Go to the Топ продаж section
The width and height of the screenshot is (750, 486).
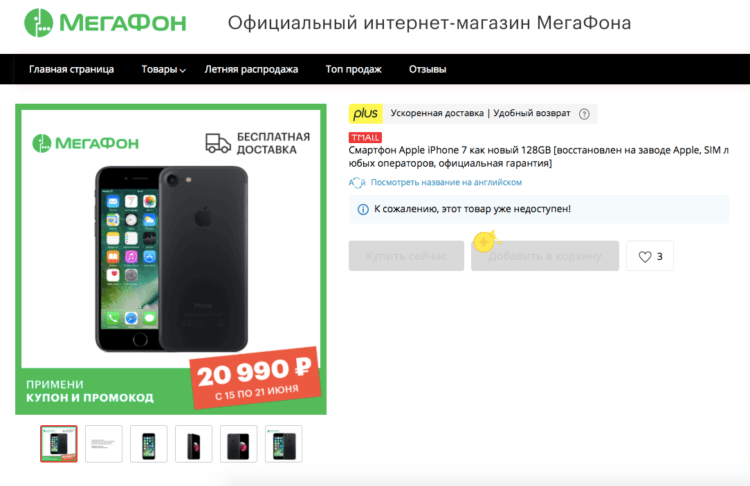point(353,69)
